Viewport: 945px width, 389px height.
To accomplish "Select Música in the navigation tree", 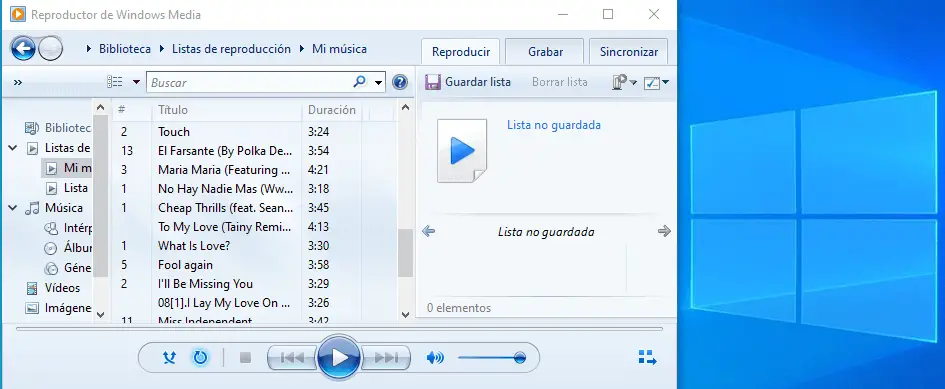I will coord(54,207).
